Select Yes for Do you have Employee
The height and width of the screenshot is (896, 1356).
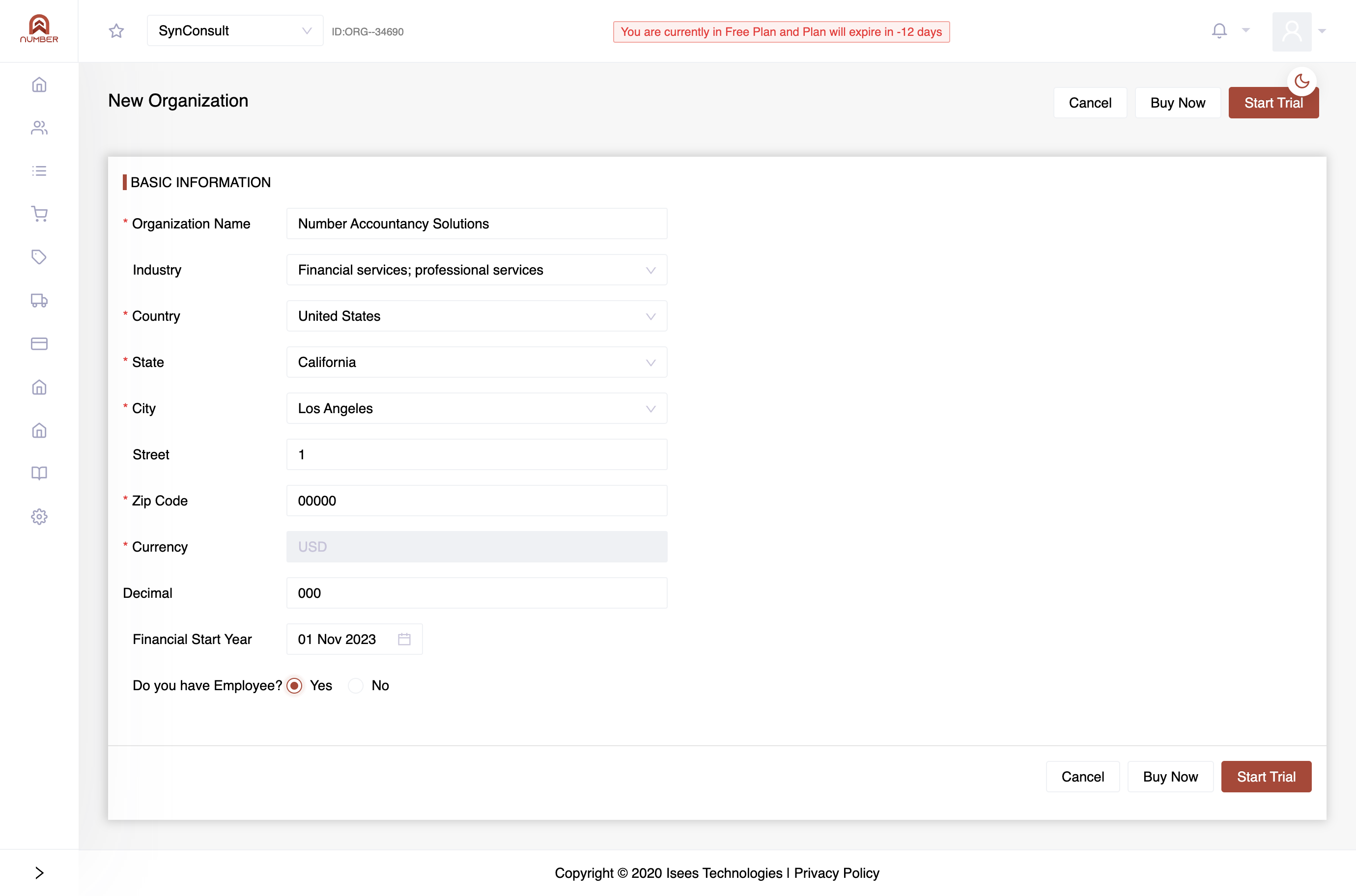tap(294, 685)
